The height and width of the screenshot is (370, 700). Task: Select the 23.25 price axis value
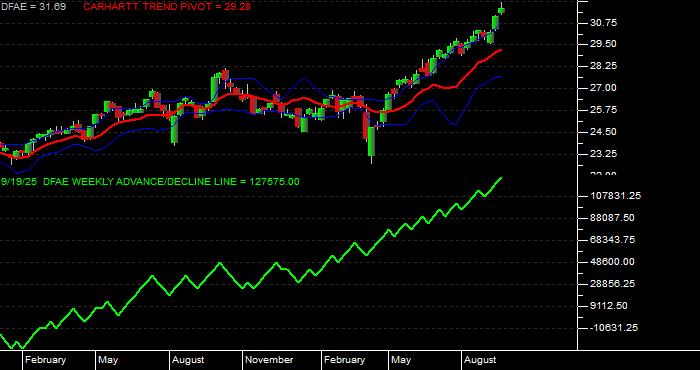[604, 154]
